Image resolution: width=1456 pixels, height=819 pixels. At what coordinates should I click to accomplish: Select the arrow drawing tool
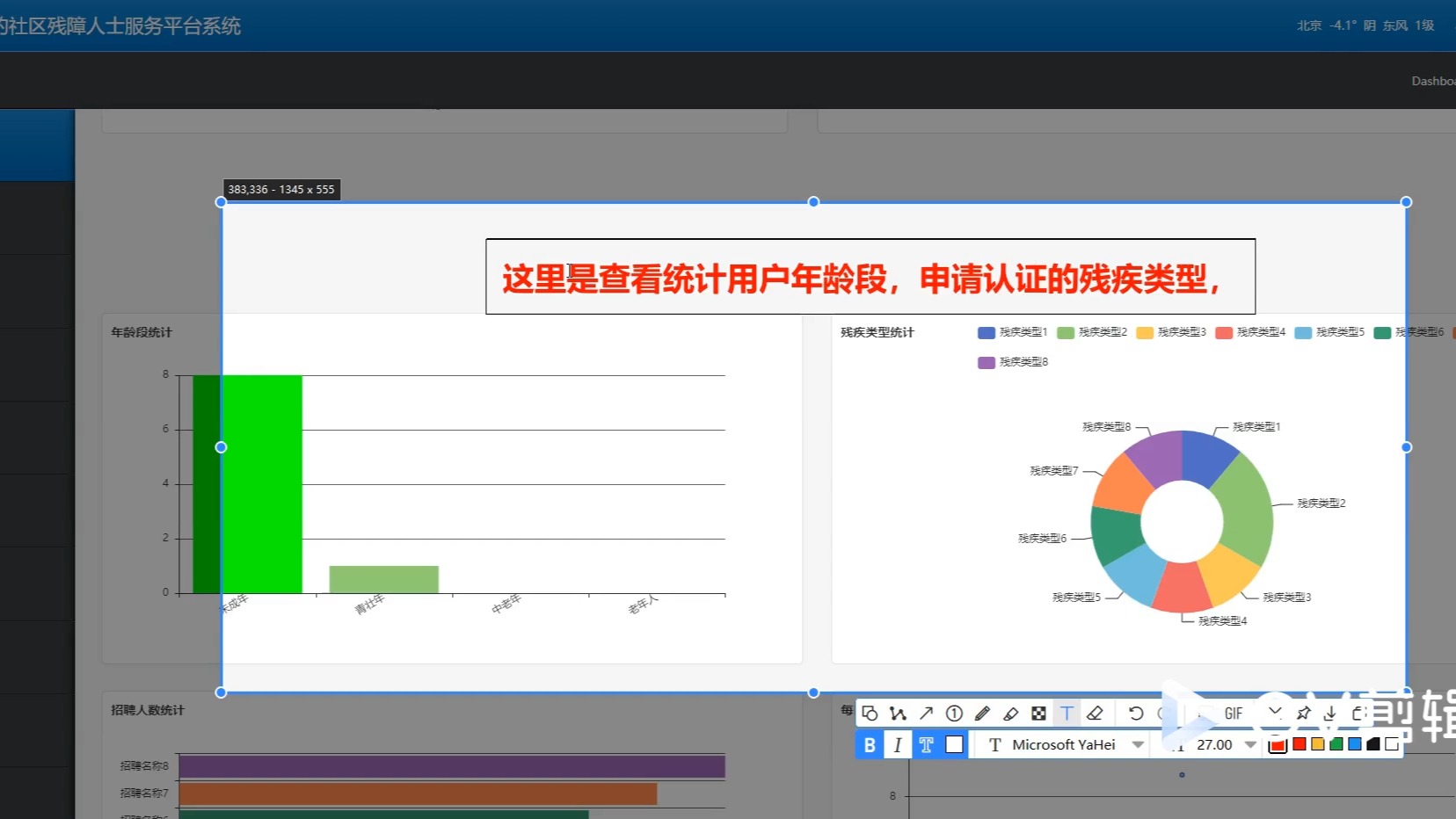tap(926, 713)
